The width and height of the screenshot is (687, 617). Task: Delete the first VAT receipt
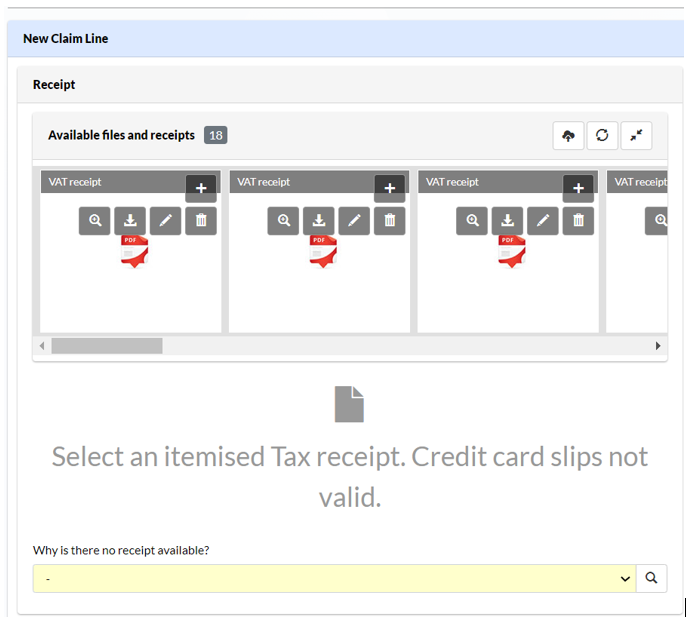(201, 220)
